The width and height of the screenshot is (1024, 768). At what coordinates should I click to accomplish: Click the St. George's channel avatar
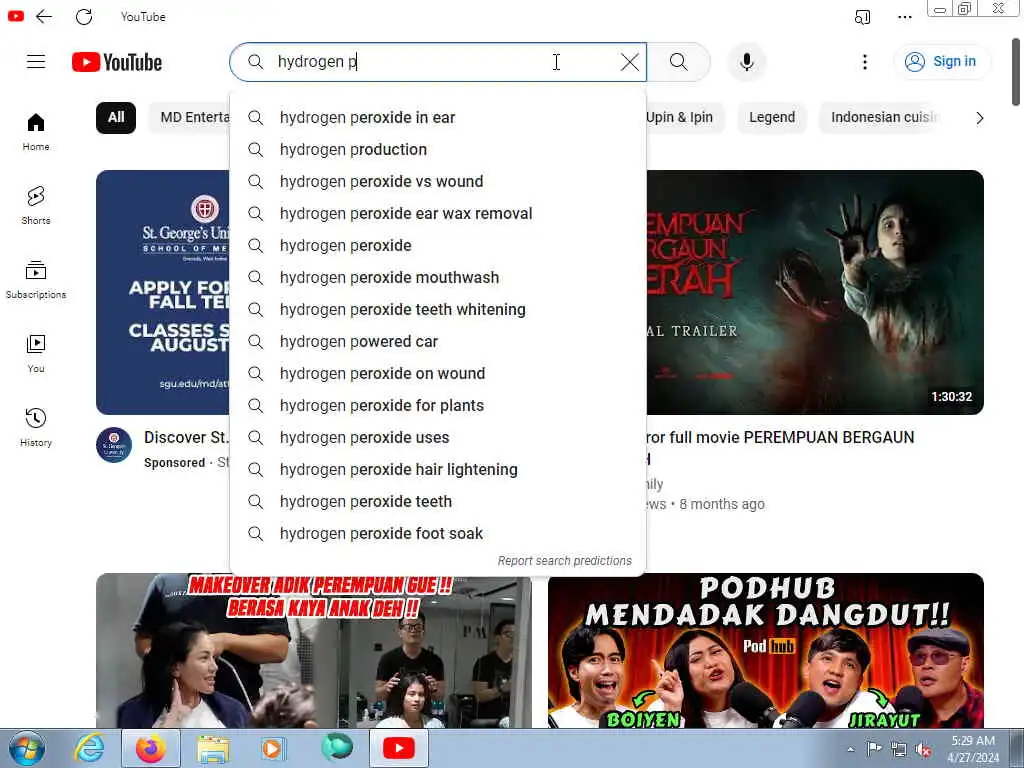(114, 445)
